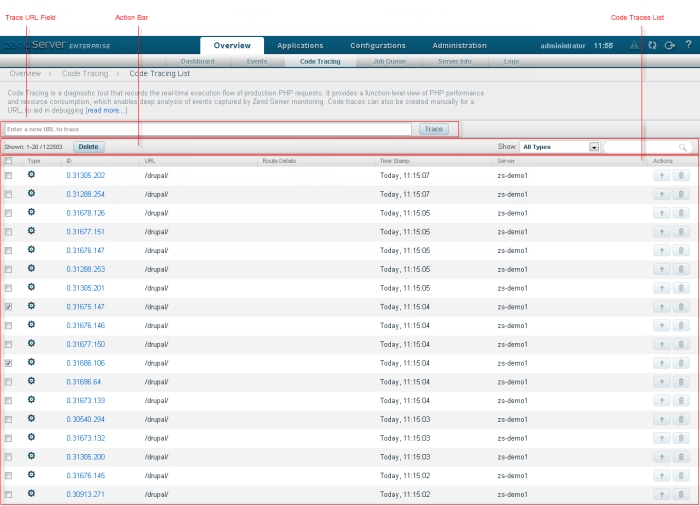The image size is (700, 506).
Task: Click the Delete button in action bar
Action: pyautogui.click(x=88, y=146)
